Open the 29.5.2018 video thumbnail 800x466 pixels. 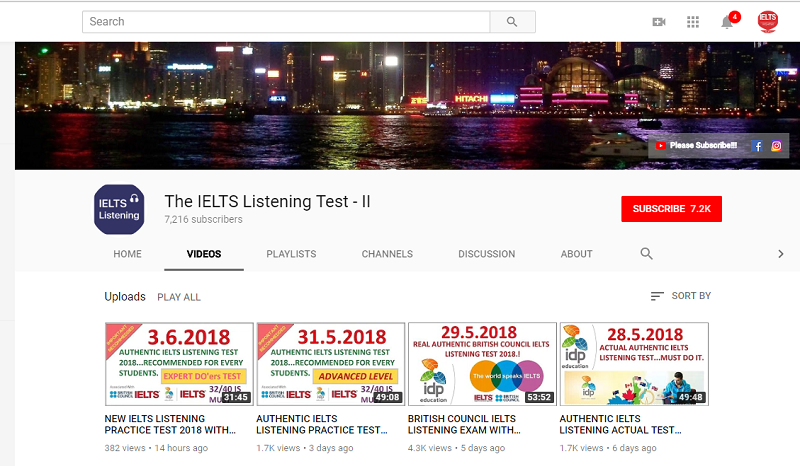point(482,364)
